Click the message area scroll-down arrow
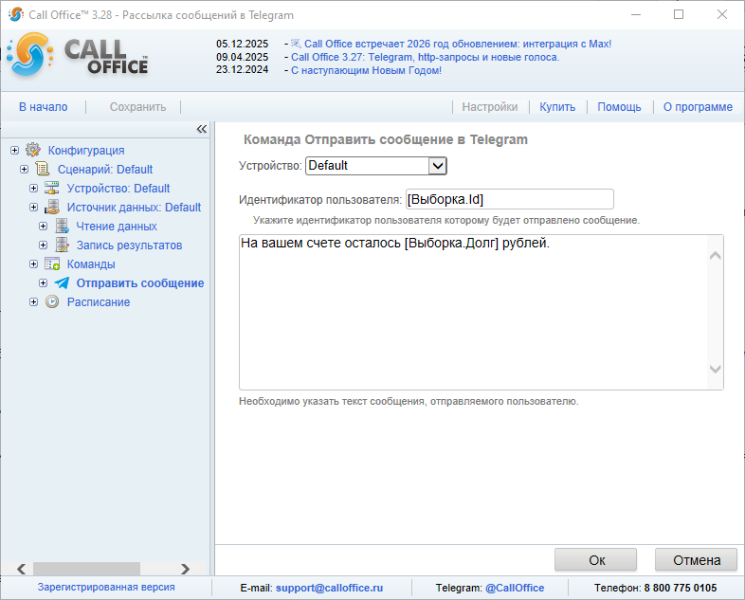This screenshot has width=745, height=600. coord(715,369)
